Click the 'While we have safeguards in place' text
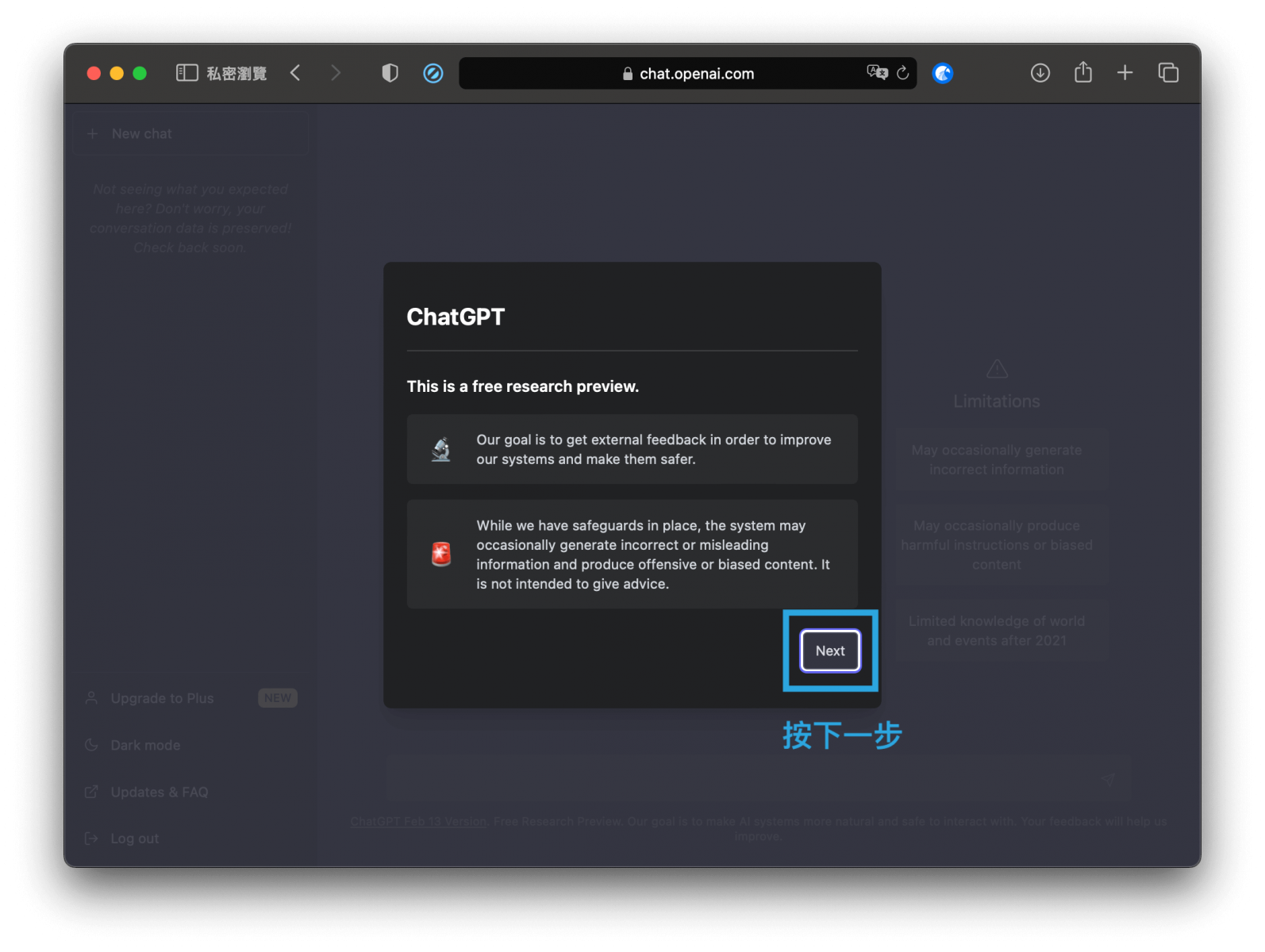The image size is (1265, 952). pyautogui.click(x=652, y=555)
